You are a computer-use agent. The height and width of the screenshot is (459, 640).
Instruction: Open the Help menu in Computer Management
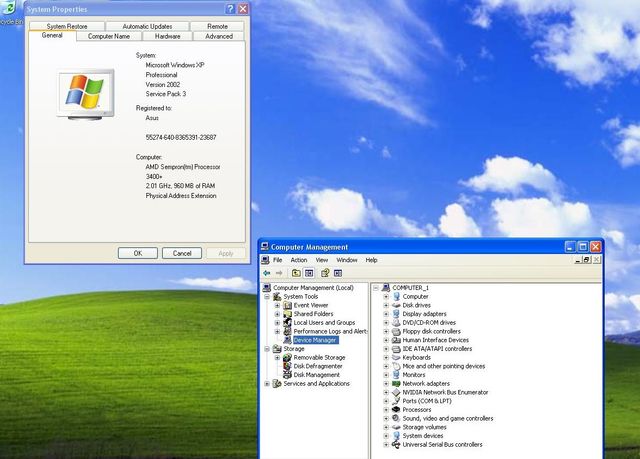pos(371,260)
